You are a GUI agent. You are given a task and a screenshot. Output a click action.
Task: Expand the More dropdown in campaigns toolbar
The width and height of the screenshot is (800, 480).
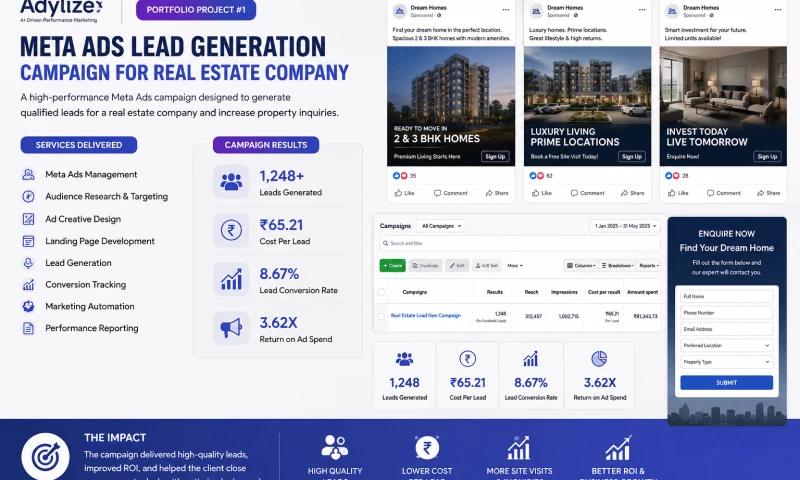point(515,266)
